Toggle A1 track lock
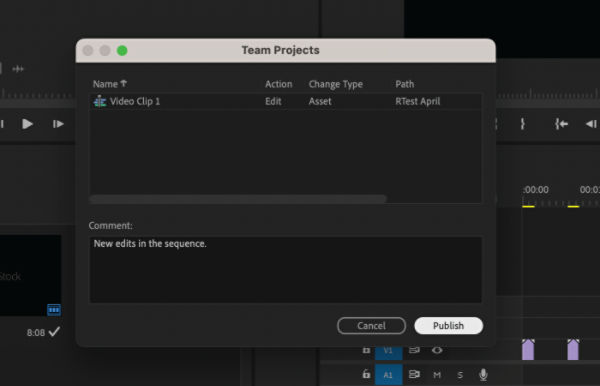The image size is (600, 386). point(366,374)
